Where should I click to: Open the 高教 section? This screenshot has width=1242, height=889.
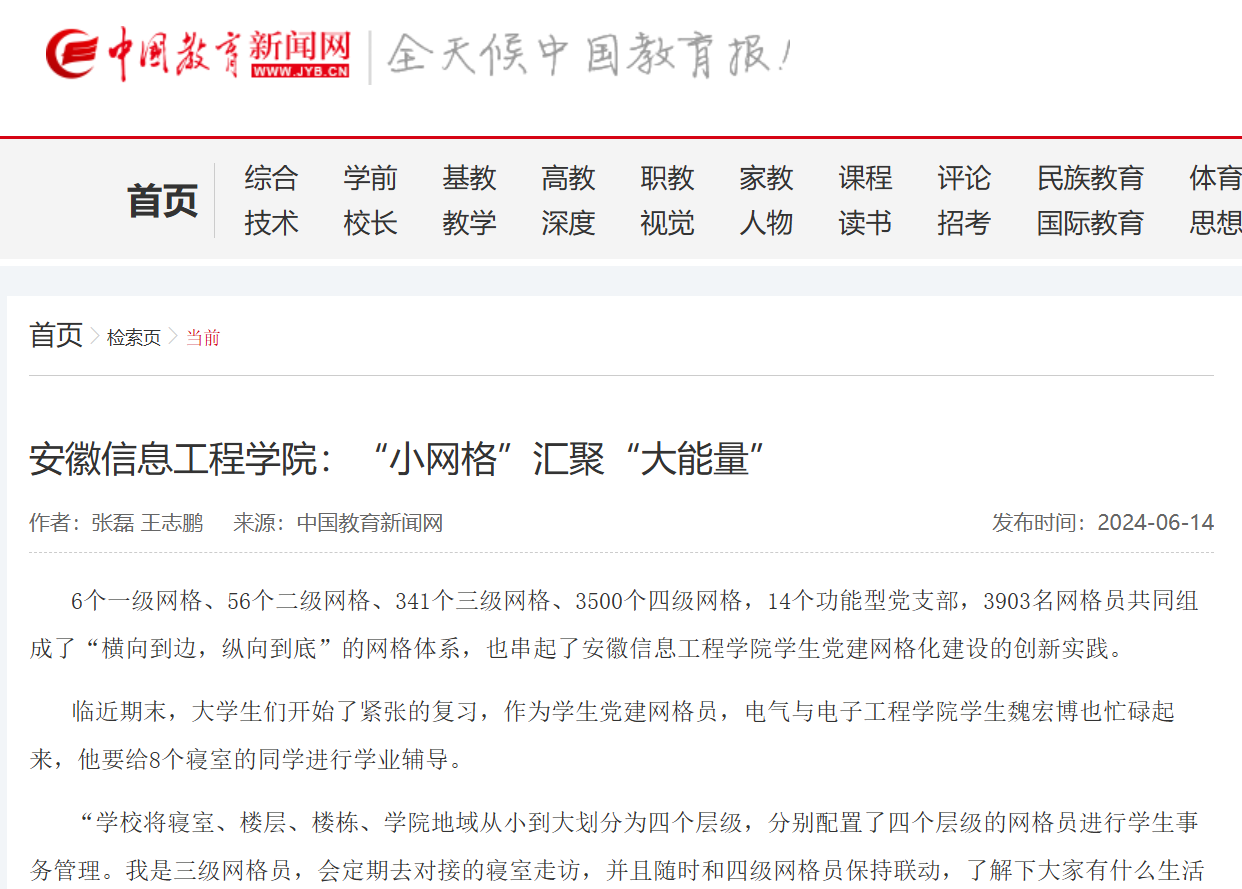click(x=568, y=178)
